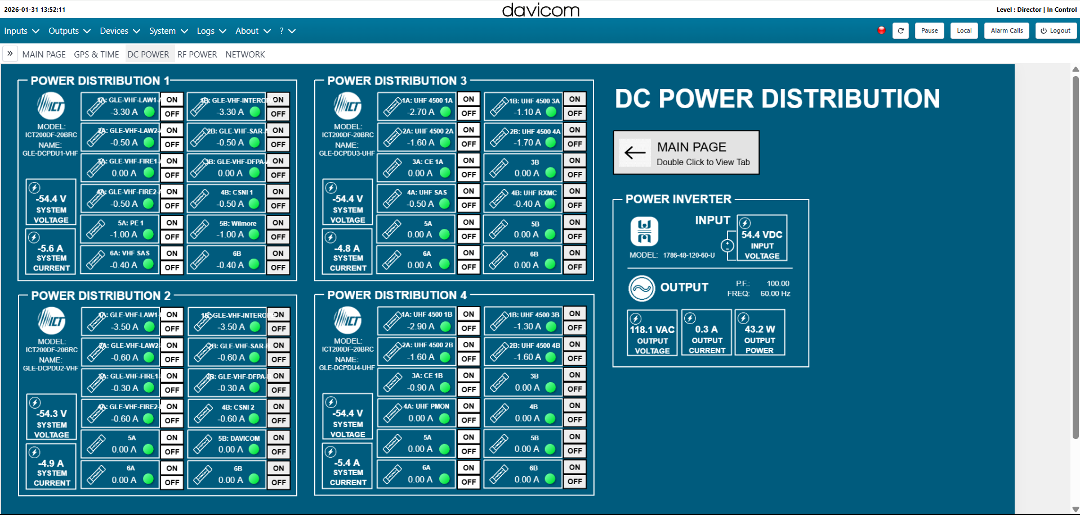Turn ON breaker 5A: PE 1
Viewport: 1080px width, 515px height.
point(172,222)
